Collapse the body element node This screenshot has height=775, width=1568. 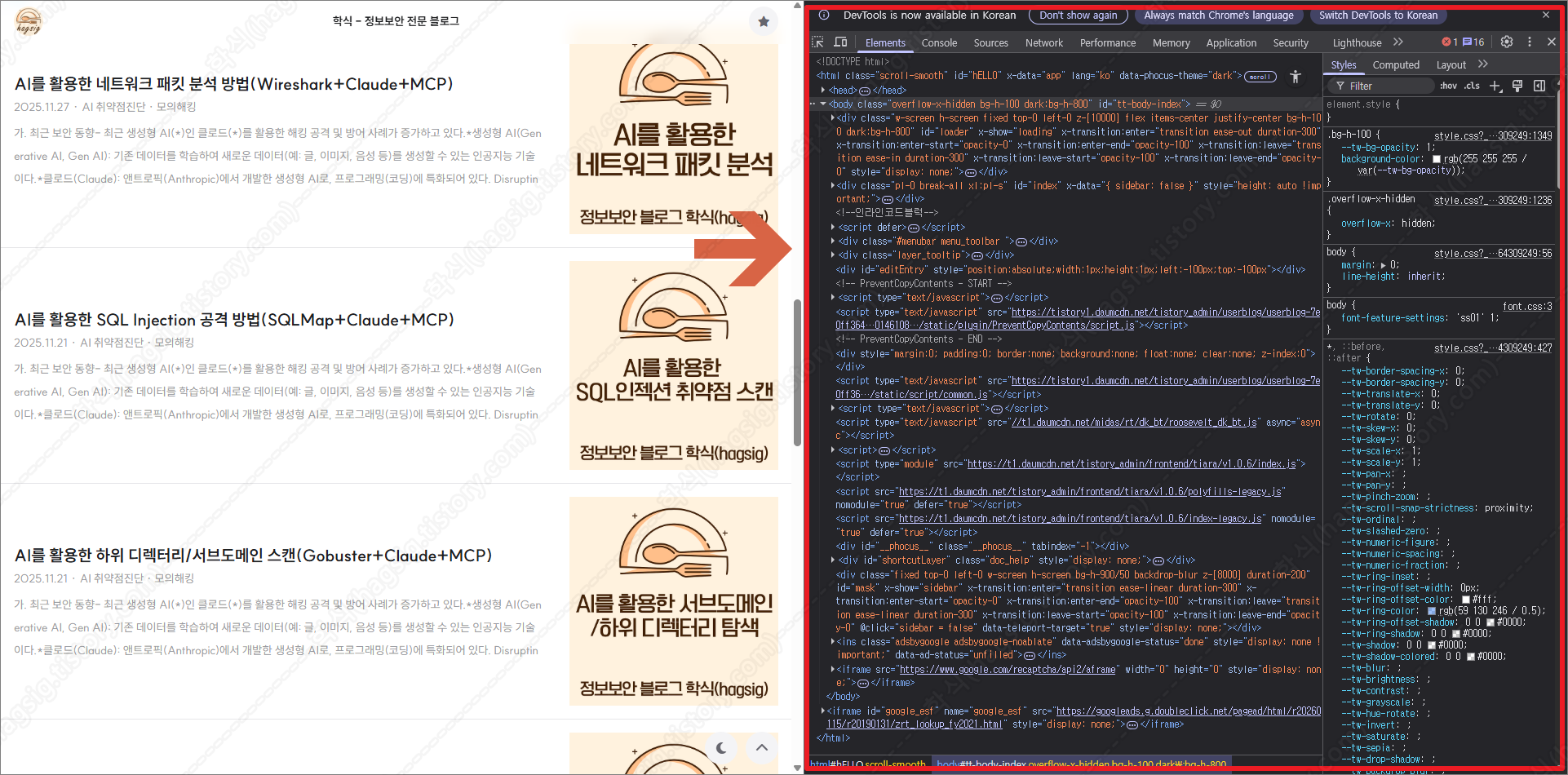coord(822,104)
